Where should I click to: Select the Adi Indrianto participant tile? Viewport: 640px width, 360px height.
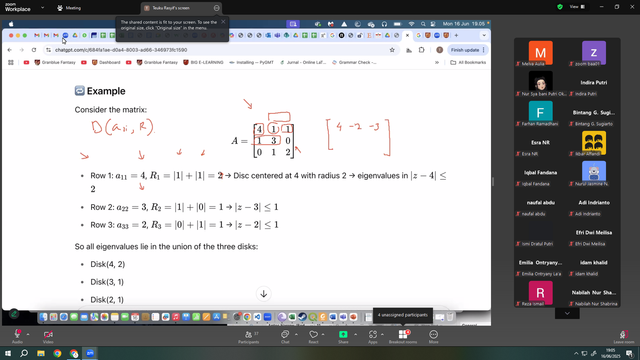(x=594, y=203)
